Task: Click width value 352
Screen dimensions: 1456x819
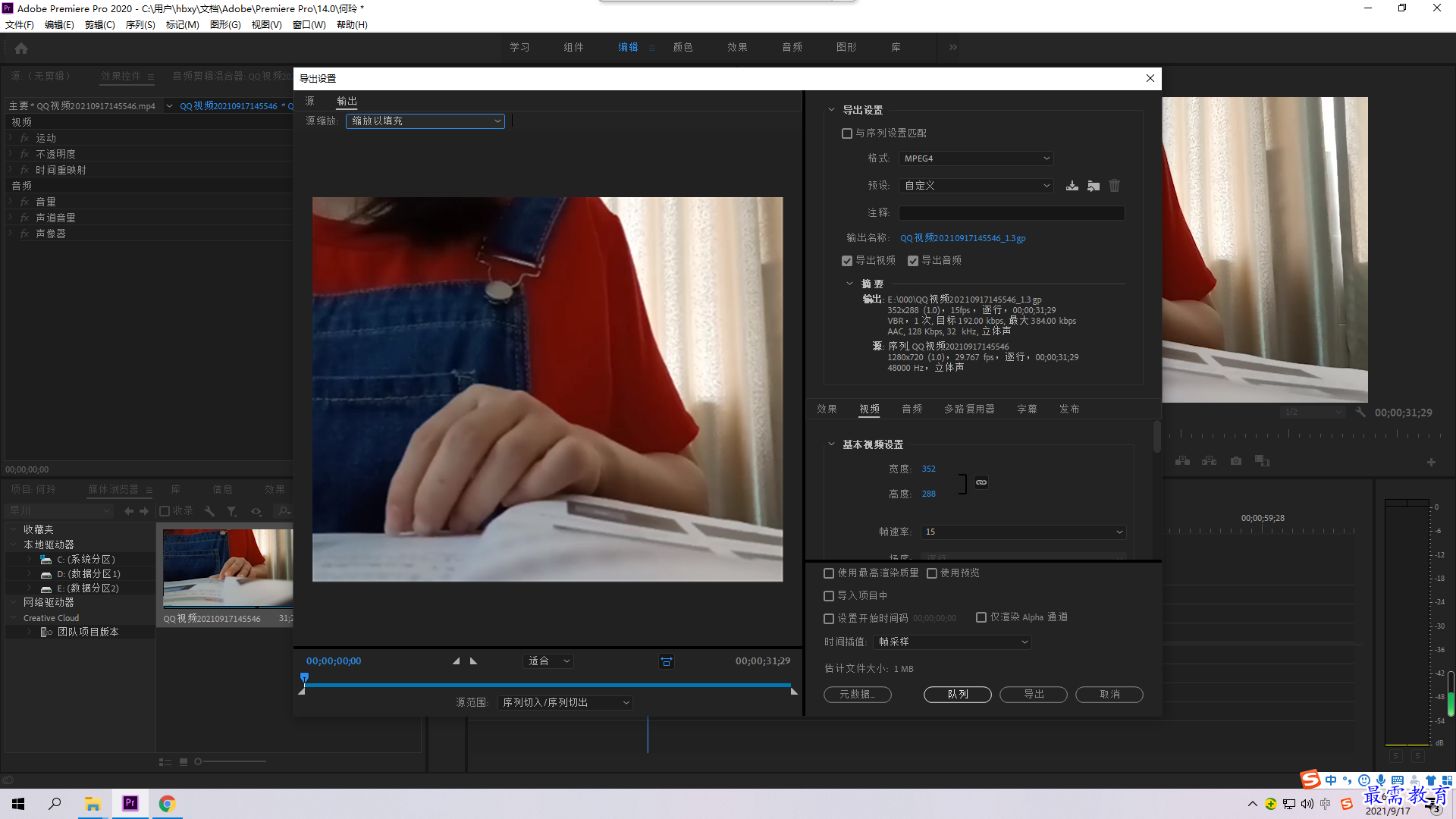Action: (928, 469)
